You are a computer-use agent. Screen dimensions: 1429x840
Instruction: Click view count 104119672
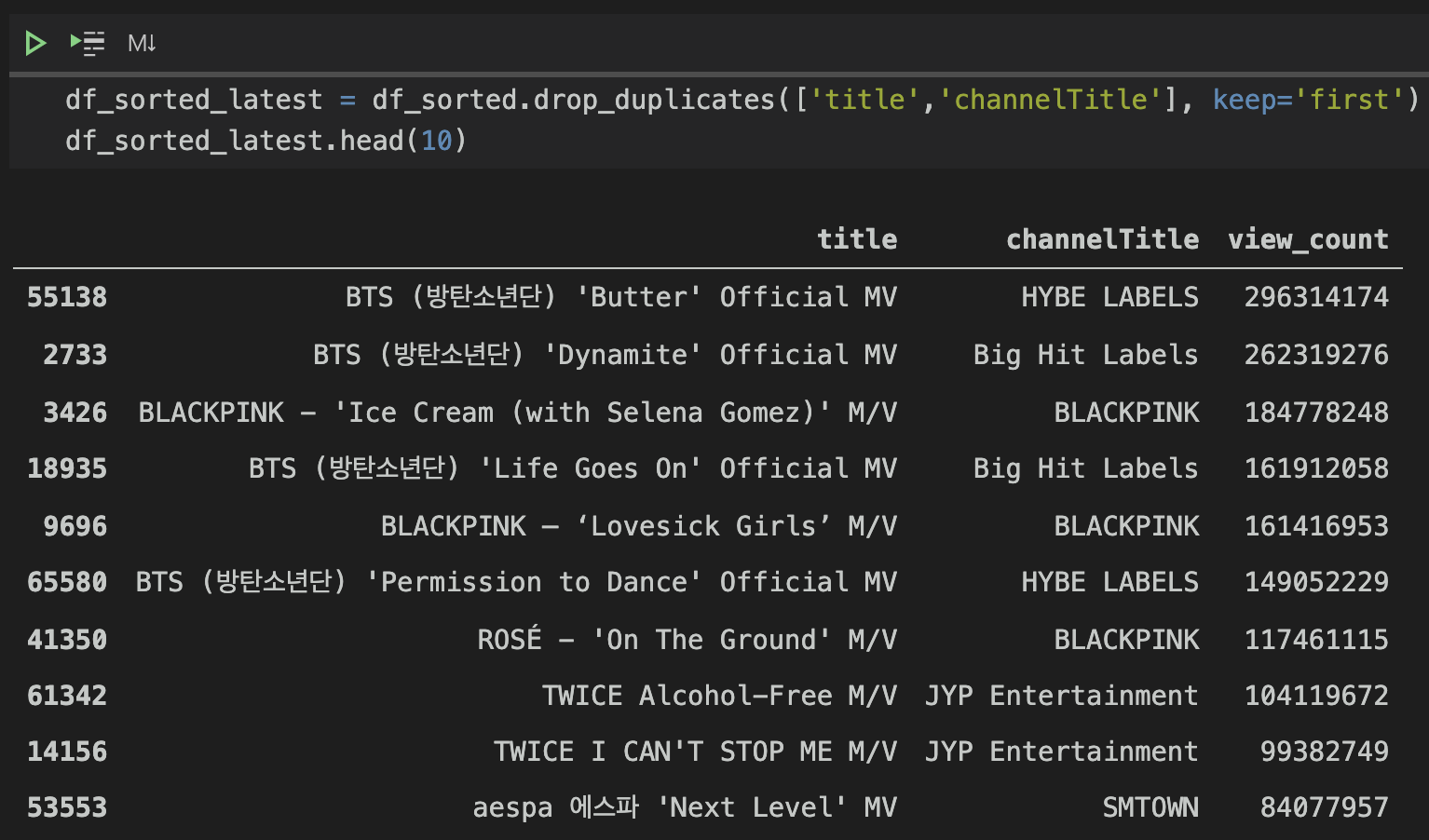[1316, 696]
